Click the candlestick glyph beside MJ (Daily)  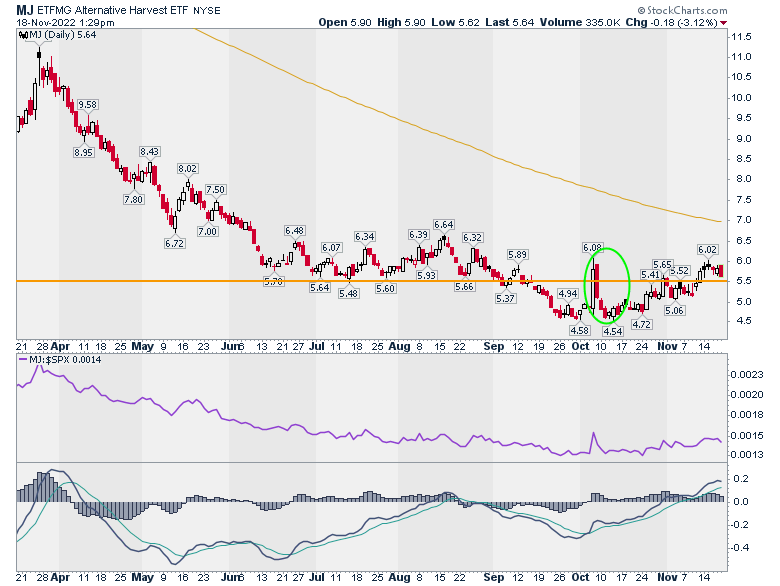[x=23, y=35]
